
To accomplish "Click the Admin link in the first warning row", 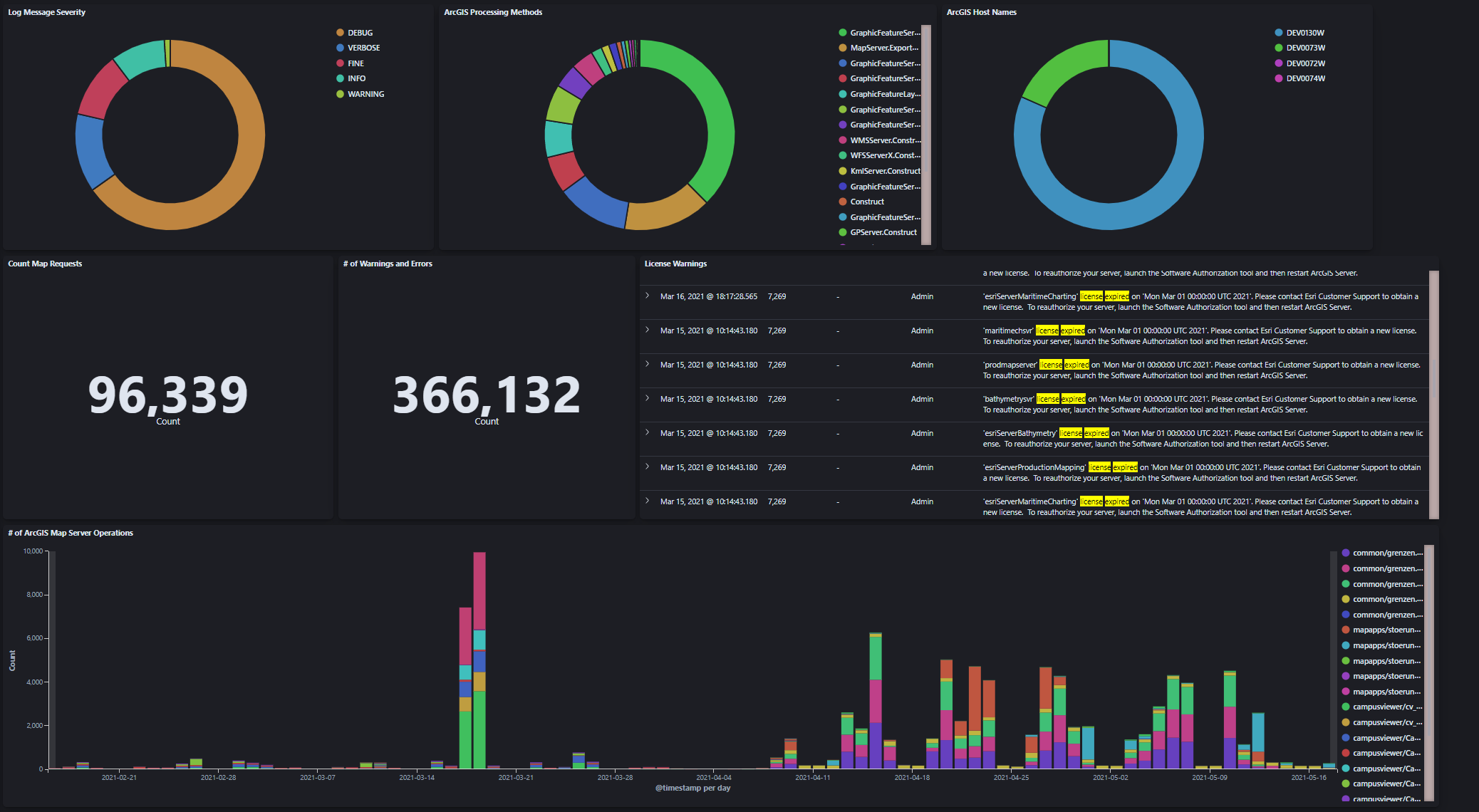I will coord(922,296).
